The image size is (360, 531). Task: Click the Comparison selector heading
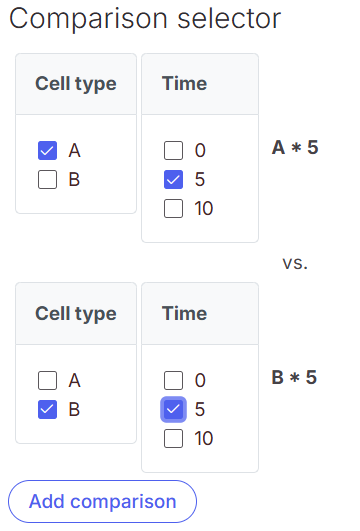[145, 19]
